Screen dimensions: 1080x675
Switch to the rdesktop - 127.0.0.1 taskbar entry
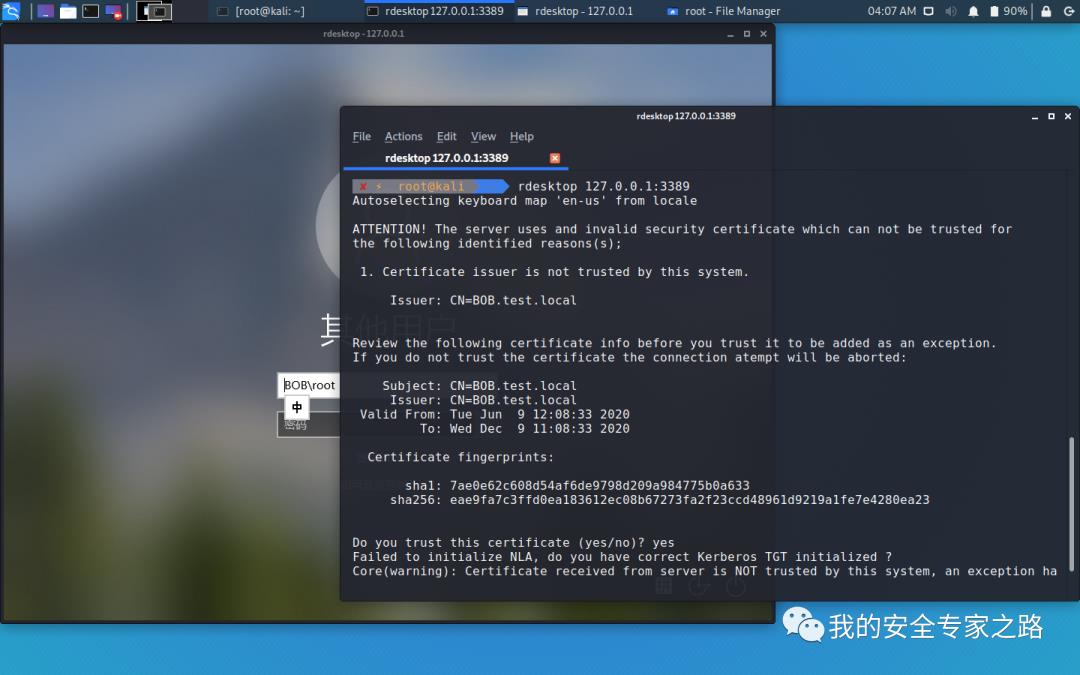tap(575, 11)
